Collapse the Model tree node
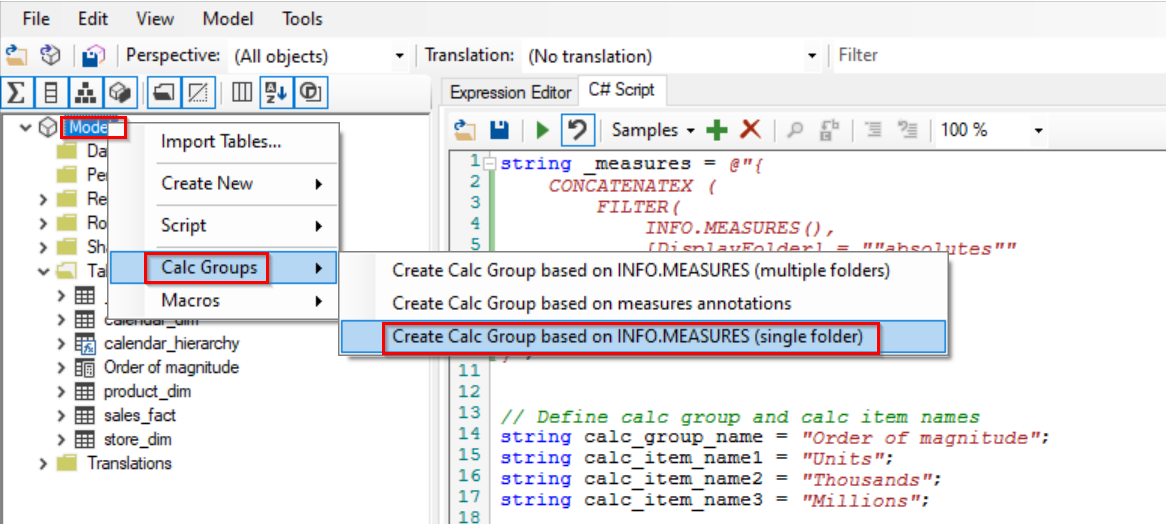 pyautogui.click(x=26, y=128)
